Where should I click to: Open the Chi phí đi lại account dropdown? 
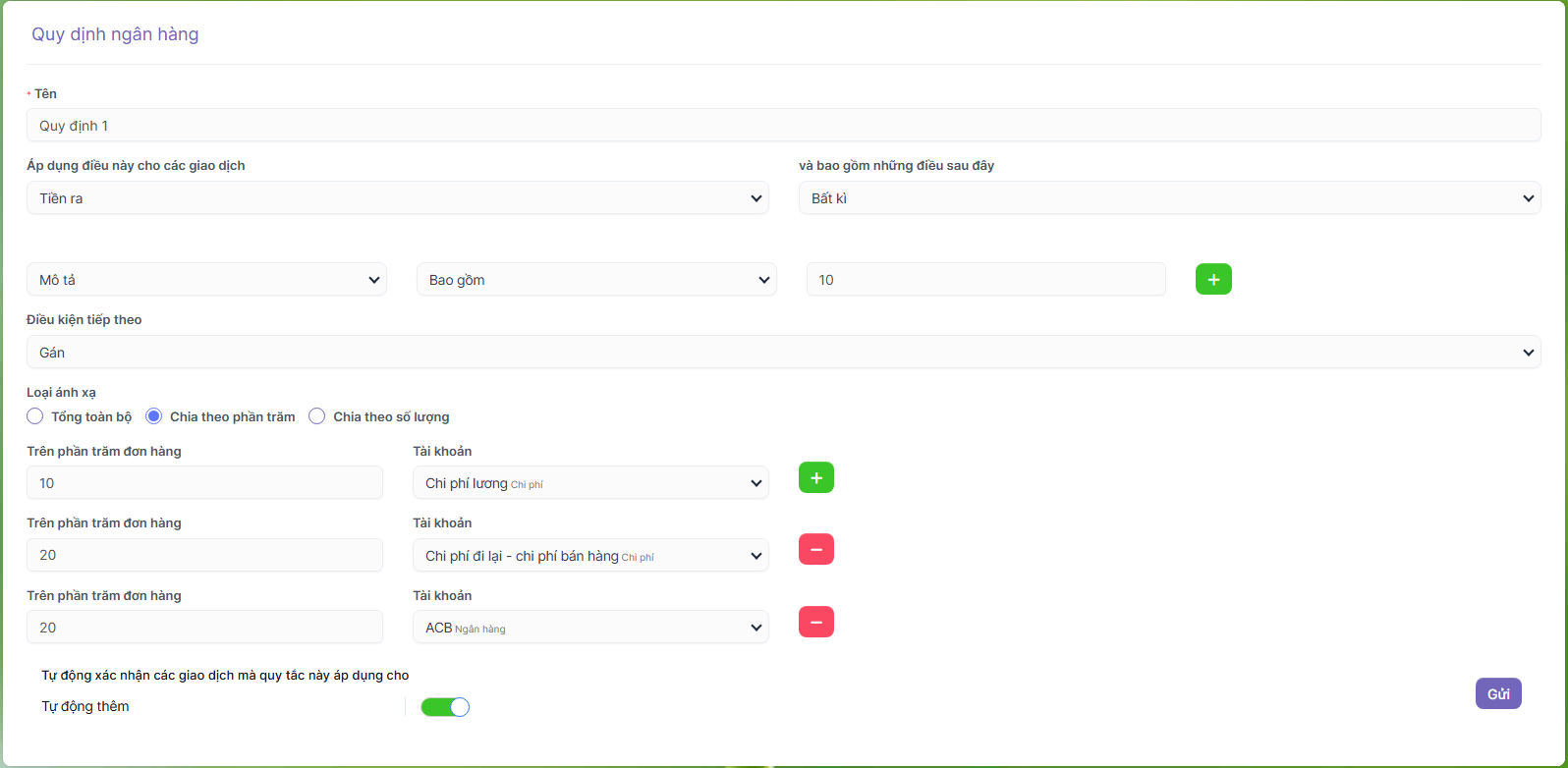click(590, 556)
